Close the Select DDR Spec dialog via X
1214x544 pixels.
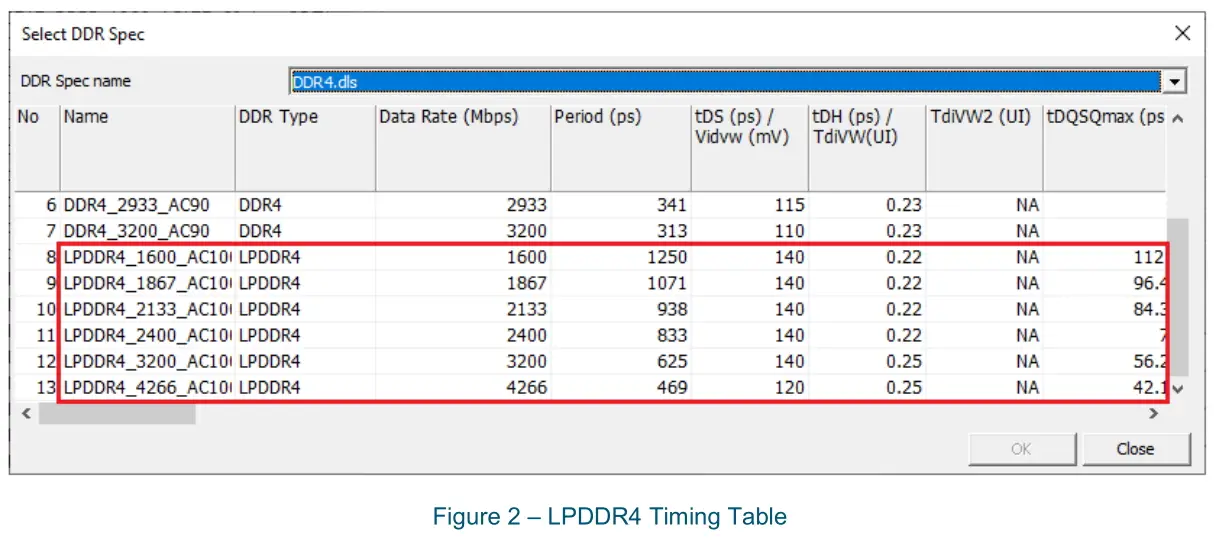coord(1183,33)
